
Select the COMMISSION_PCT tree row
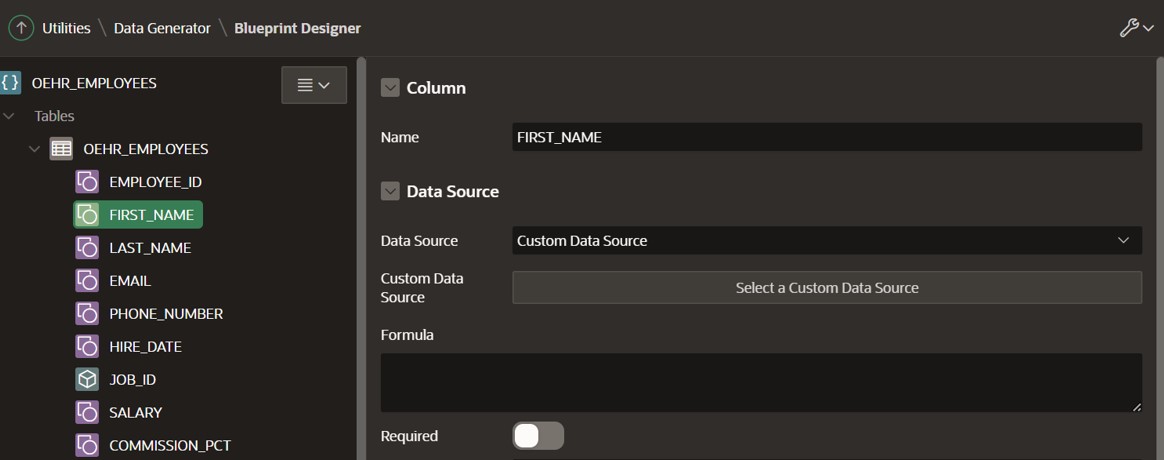[x=154, y=445]
